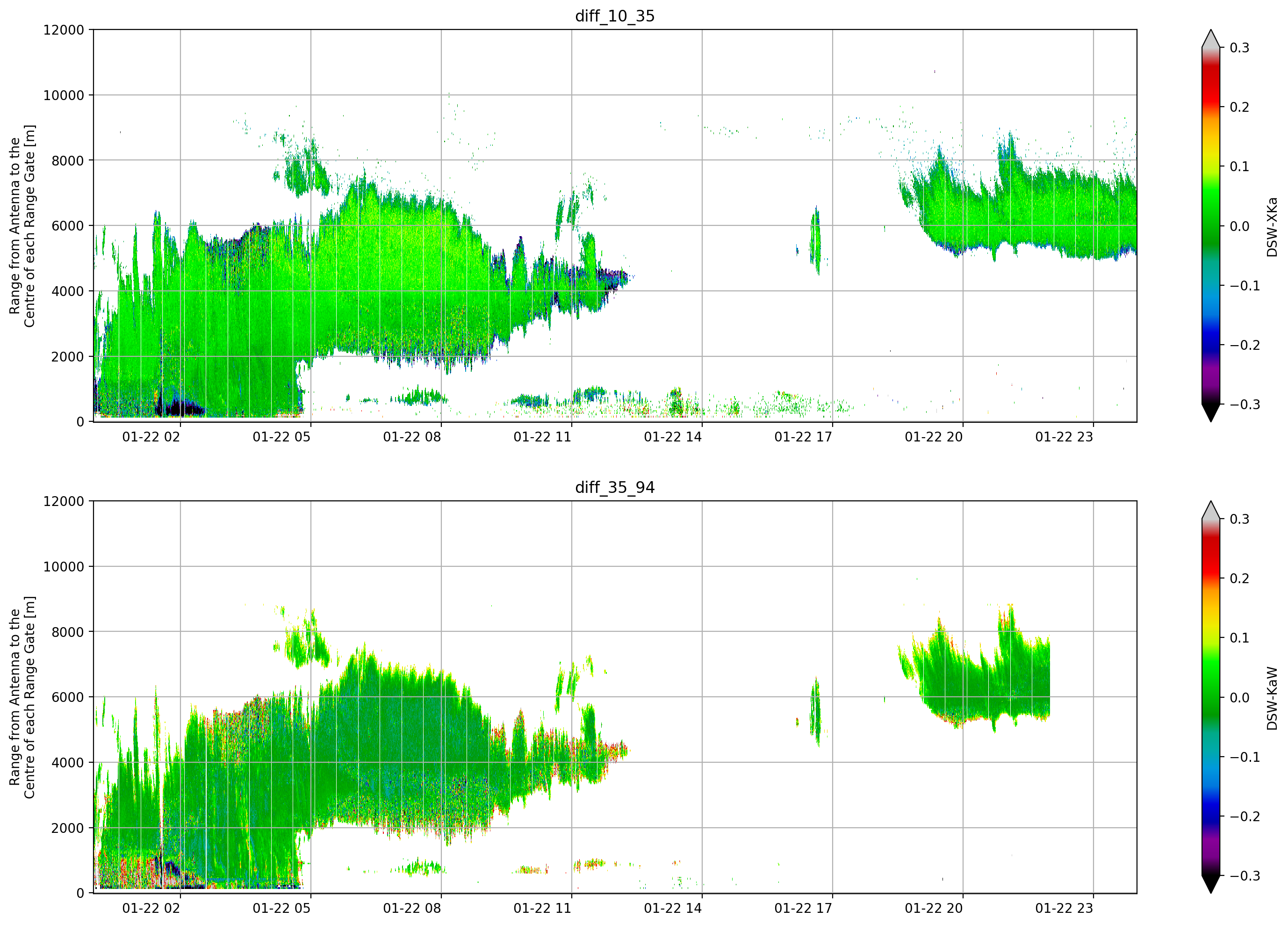Click the 01-22 23 label under top plot
The height and width of the screenshot is (925, 1288).
pyautogui.click(x=1064, y=437)
